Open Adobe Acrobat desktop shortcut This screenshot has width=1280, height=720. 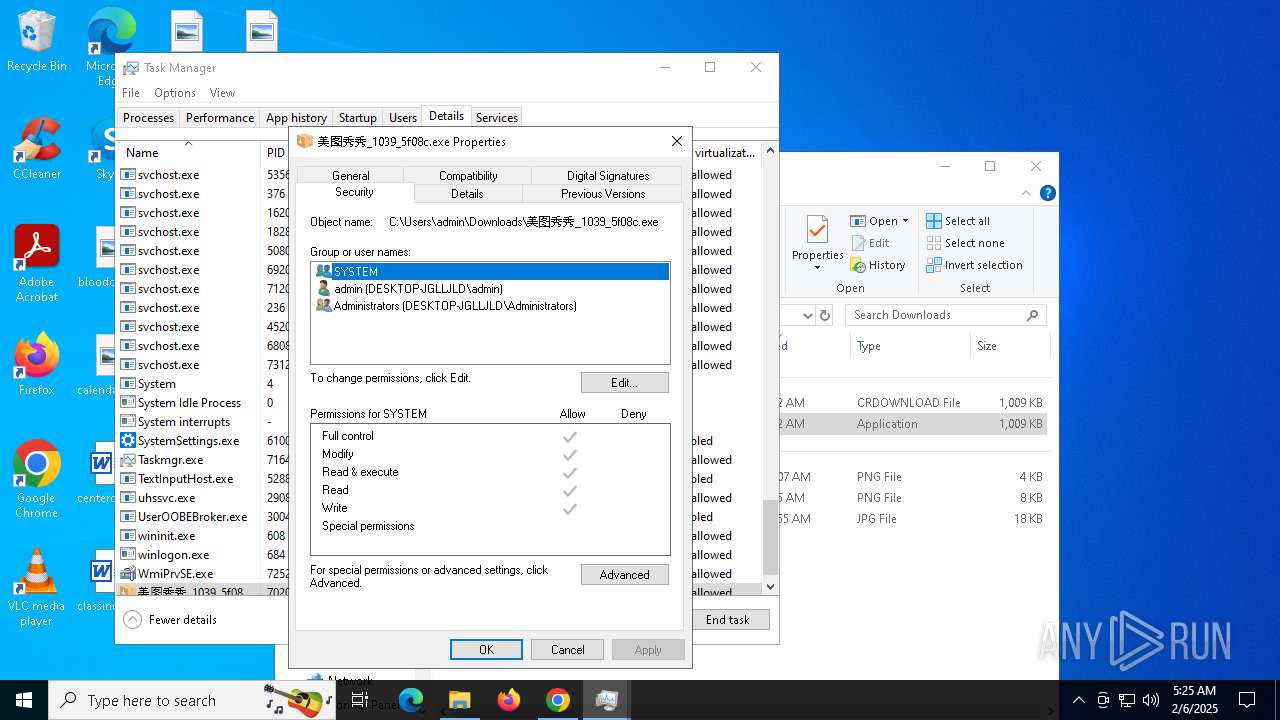coord(36,263)
